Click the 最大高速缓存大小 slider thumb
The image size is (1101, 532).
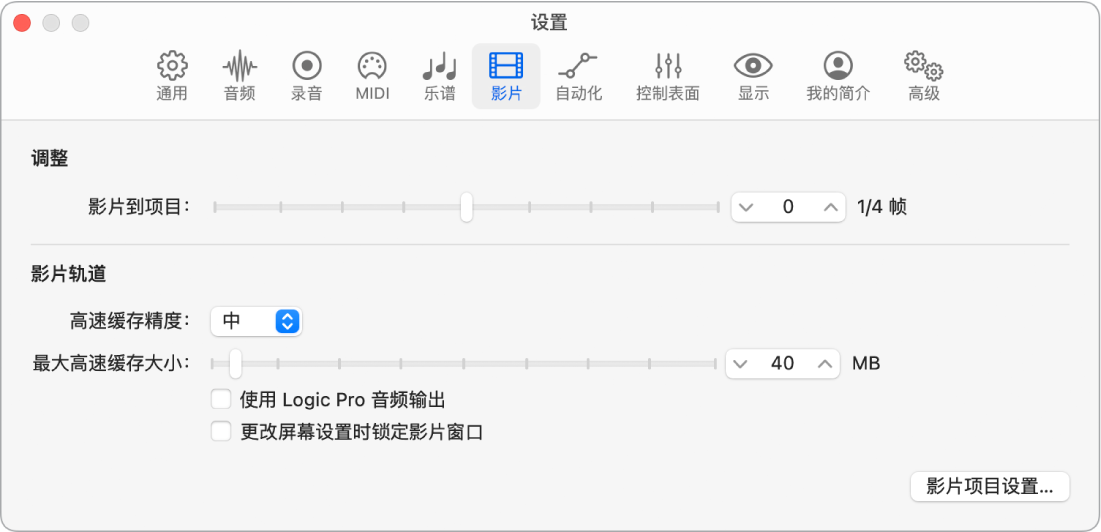click(235, 364)
